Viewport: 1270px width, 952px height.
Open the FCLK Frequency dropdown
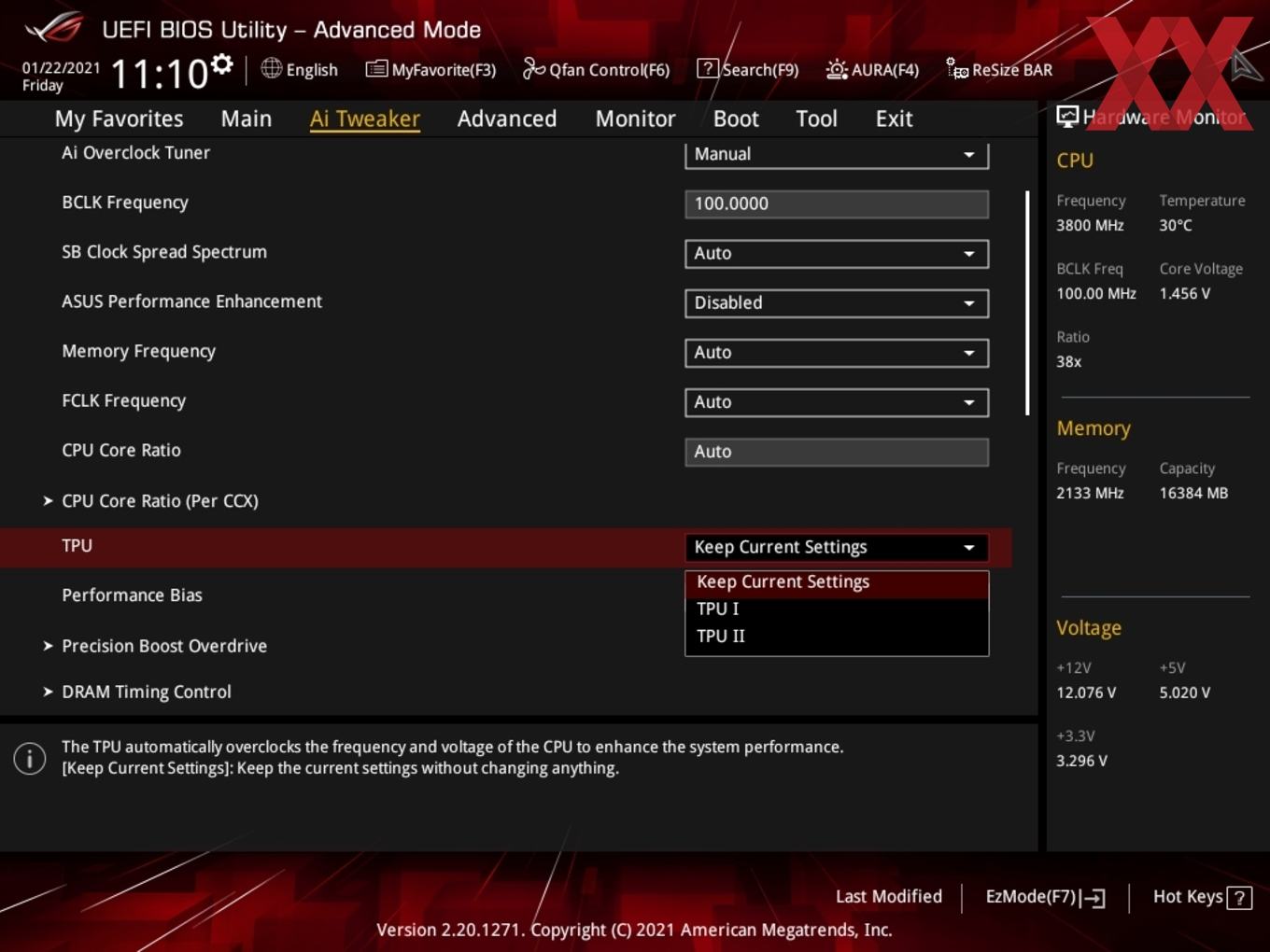pyautogui.click(x=837, y=401)
